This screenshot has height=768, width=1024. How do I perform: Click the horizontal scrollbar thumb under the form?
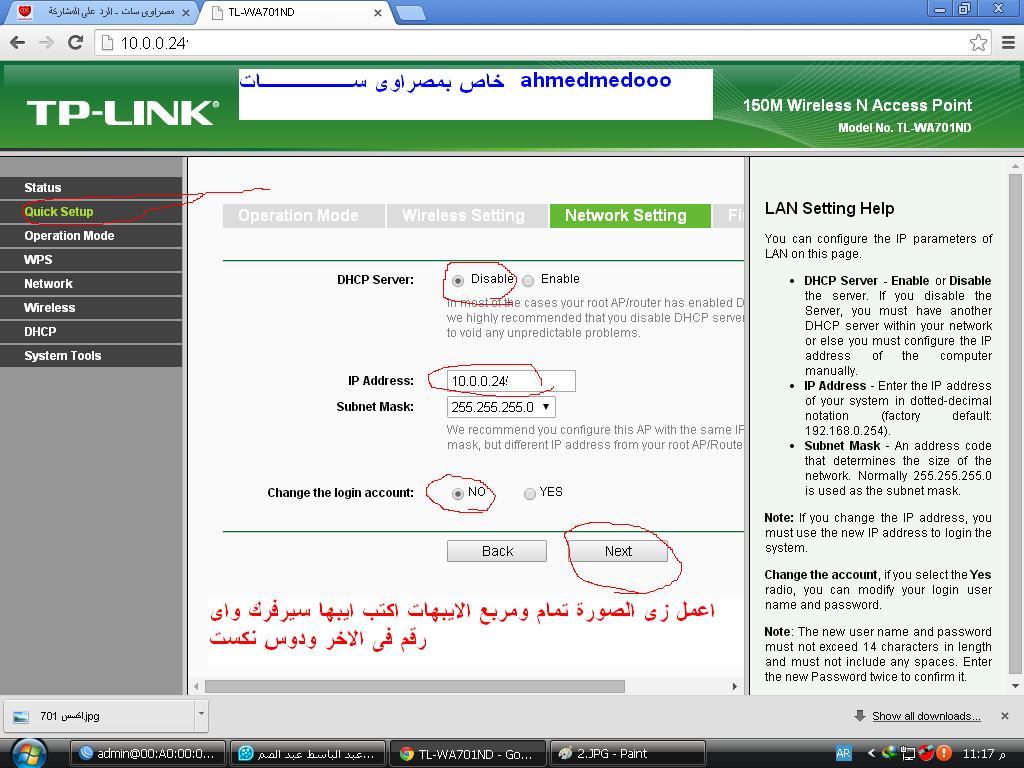pos(415,686)
